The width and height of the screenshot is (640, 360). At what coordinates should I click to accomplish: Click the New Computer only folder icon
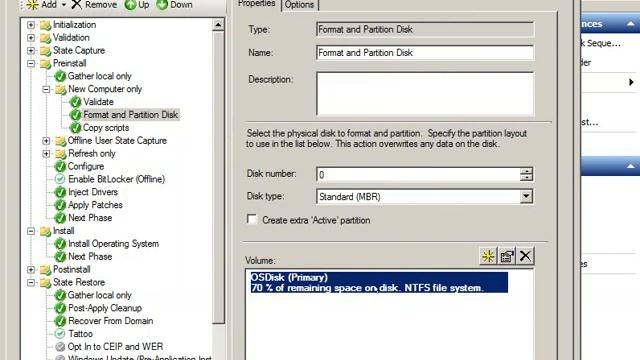coord(61,89)
